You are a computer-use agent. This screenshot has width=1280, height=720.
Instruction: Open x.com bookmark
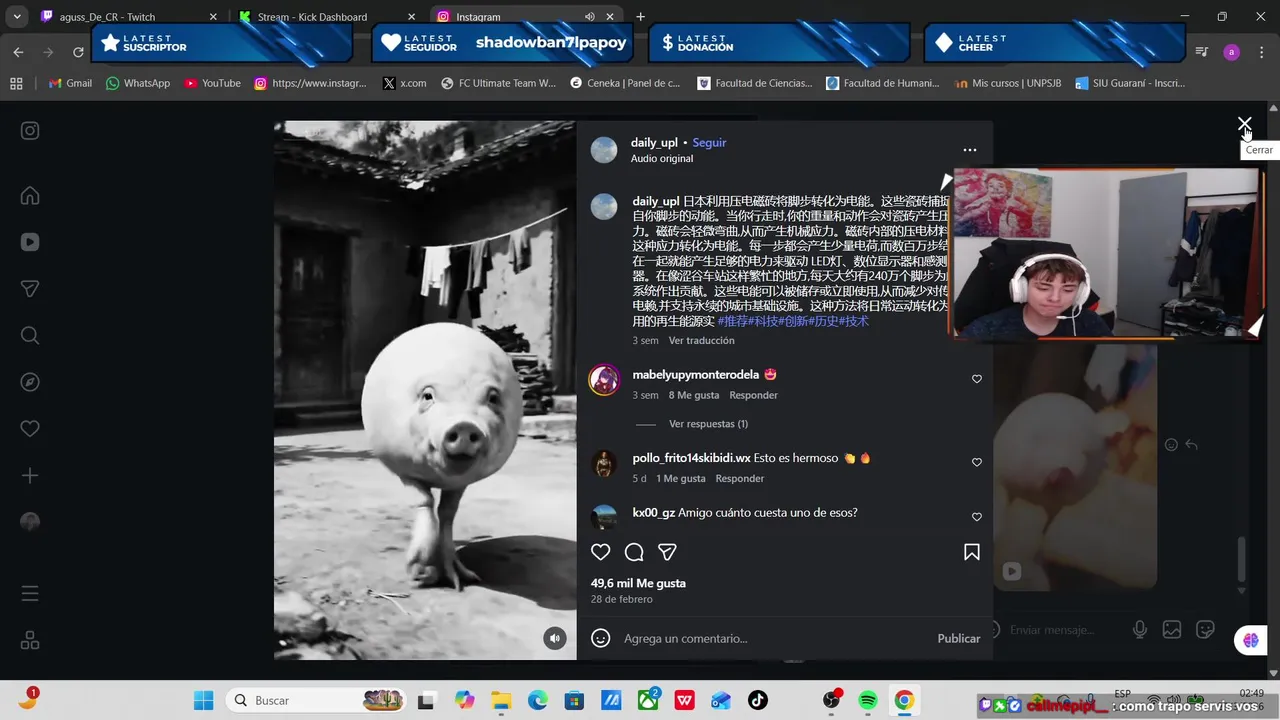click(404, 83)
